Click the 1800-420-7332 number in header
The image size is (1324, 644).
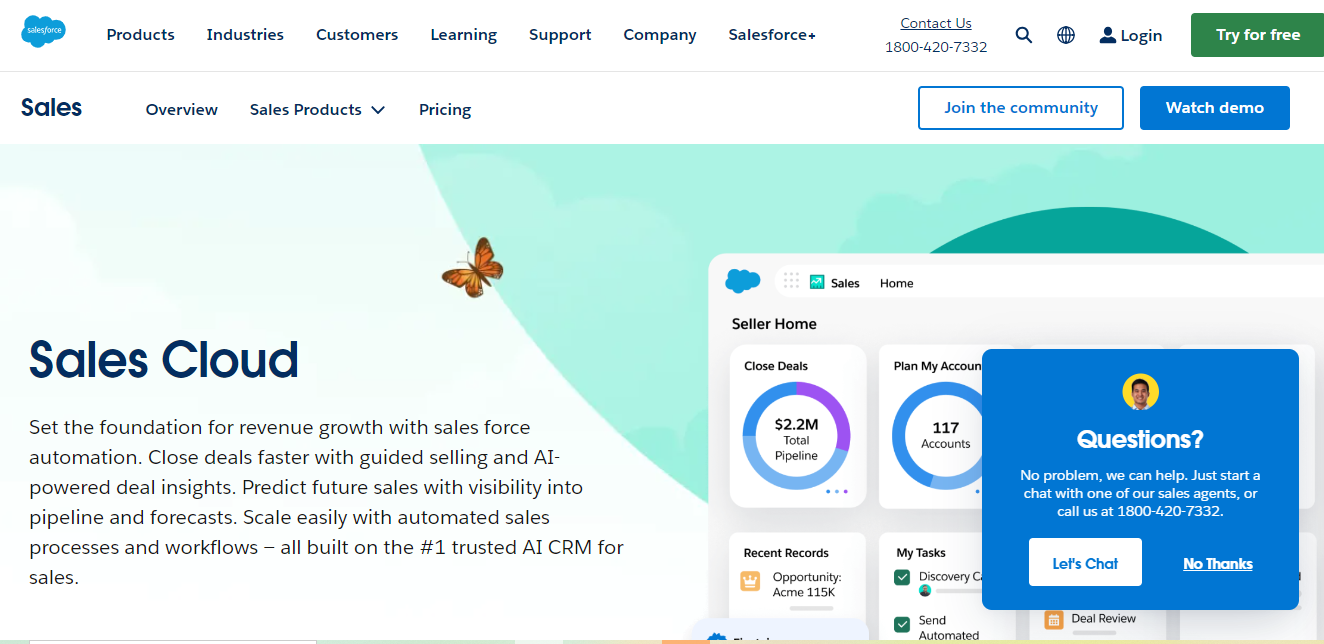936,47
